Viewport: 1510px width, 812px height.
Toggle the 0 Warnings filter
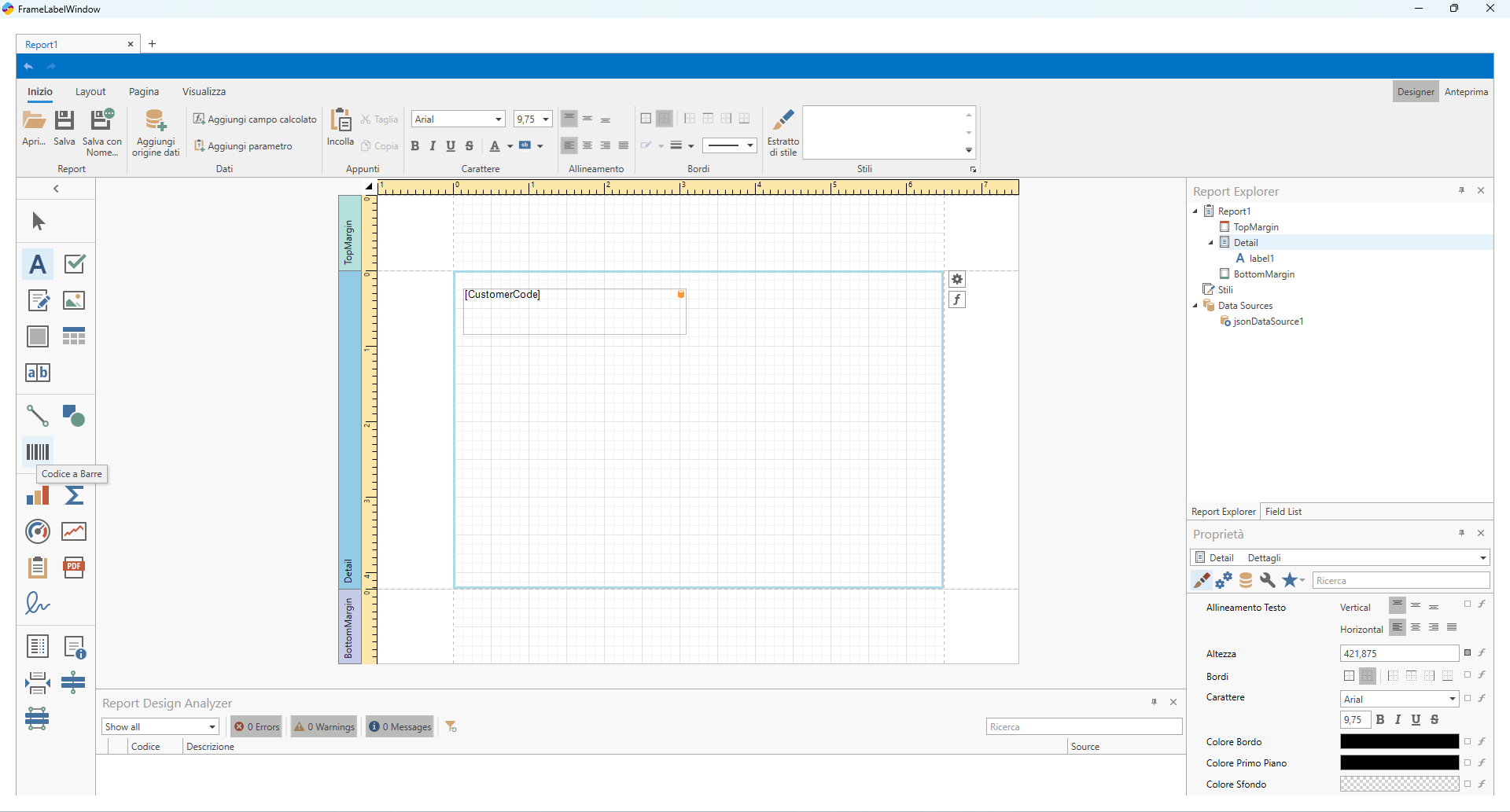tap(324, 726)
